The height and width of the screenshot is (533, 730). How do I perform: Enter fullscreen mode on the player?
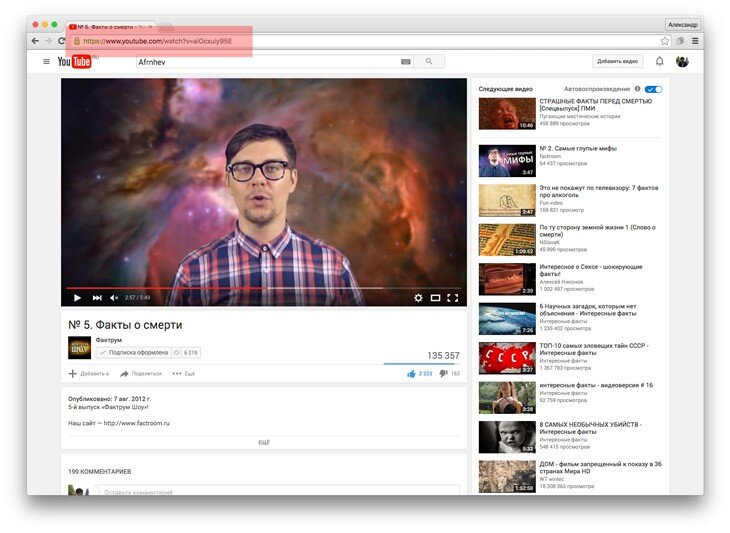click(x=453, y=298)
